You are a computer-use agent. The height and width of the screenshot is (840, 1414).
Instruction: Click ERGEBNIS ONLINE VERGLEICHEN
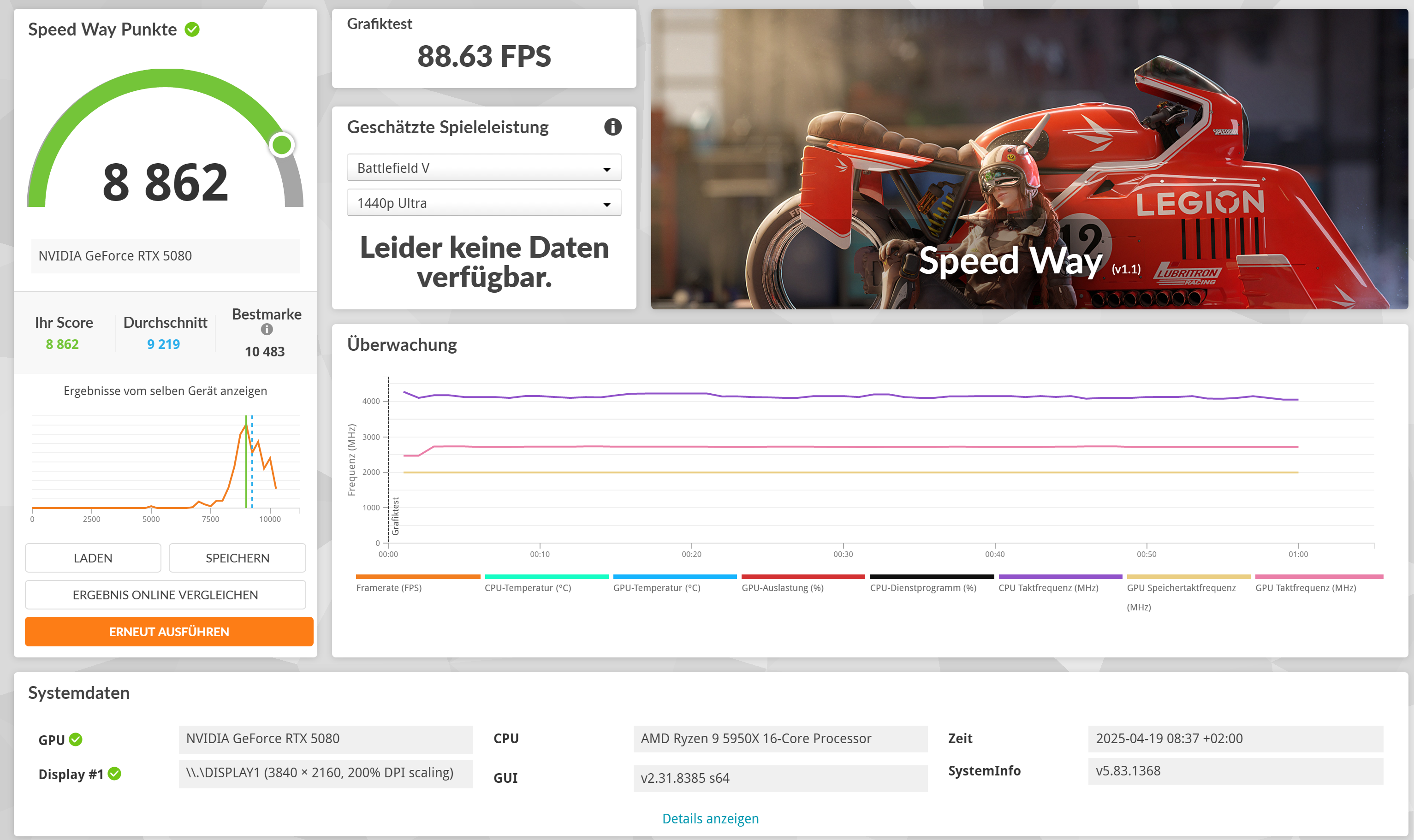point(165,595)
